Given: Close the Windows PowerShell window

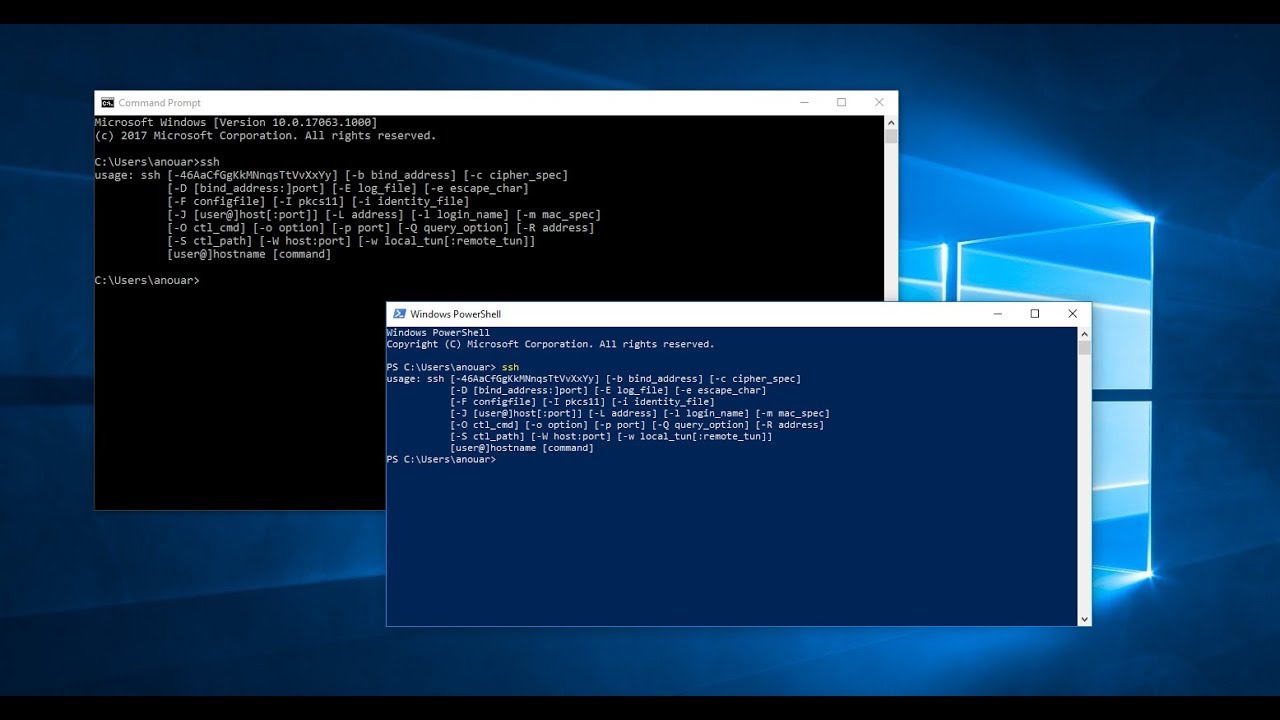Looking at the screenshot, I should pos(1072,314).
